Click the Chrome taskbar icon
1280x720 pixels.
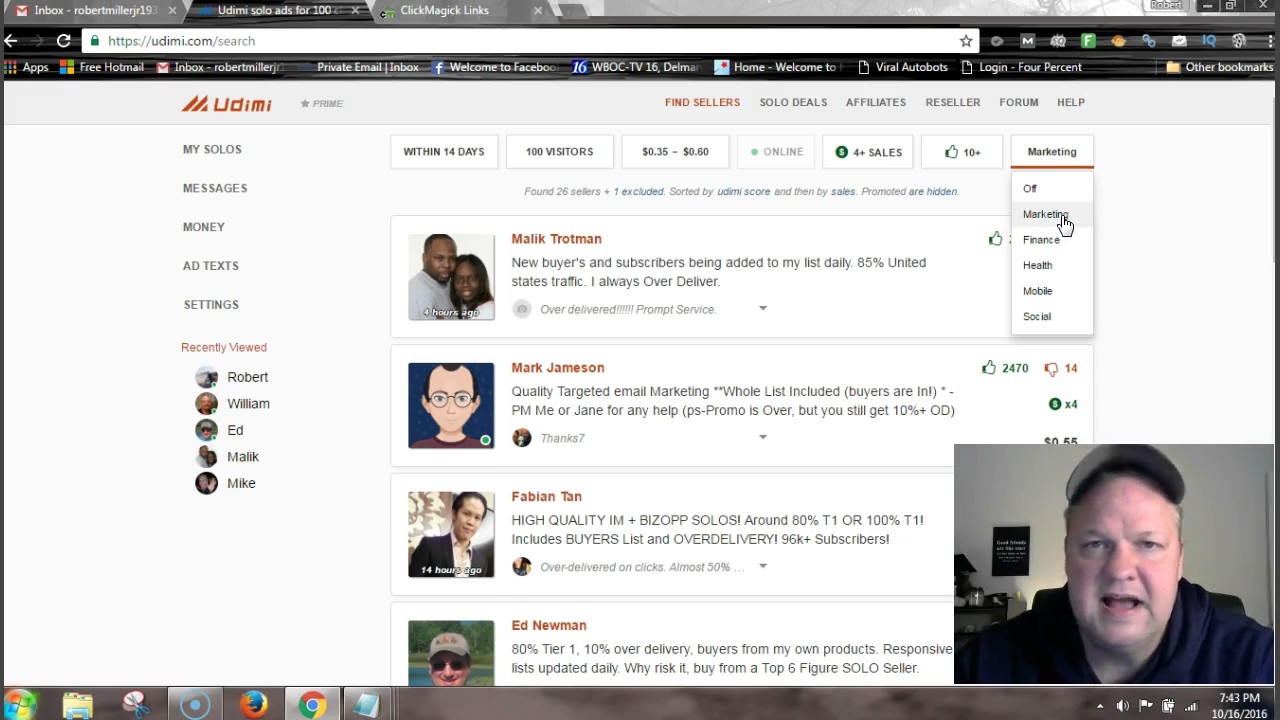[x=311, y=704]
